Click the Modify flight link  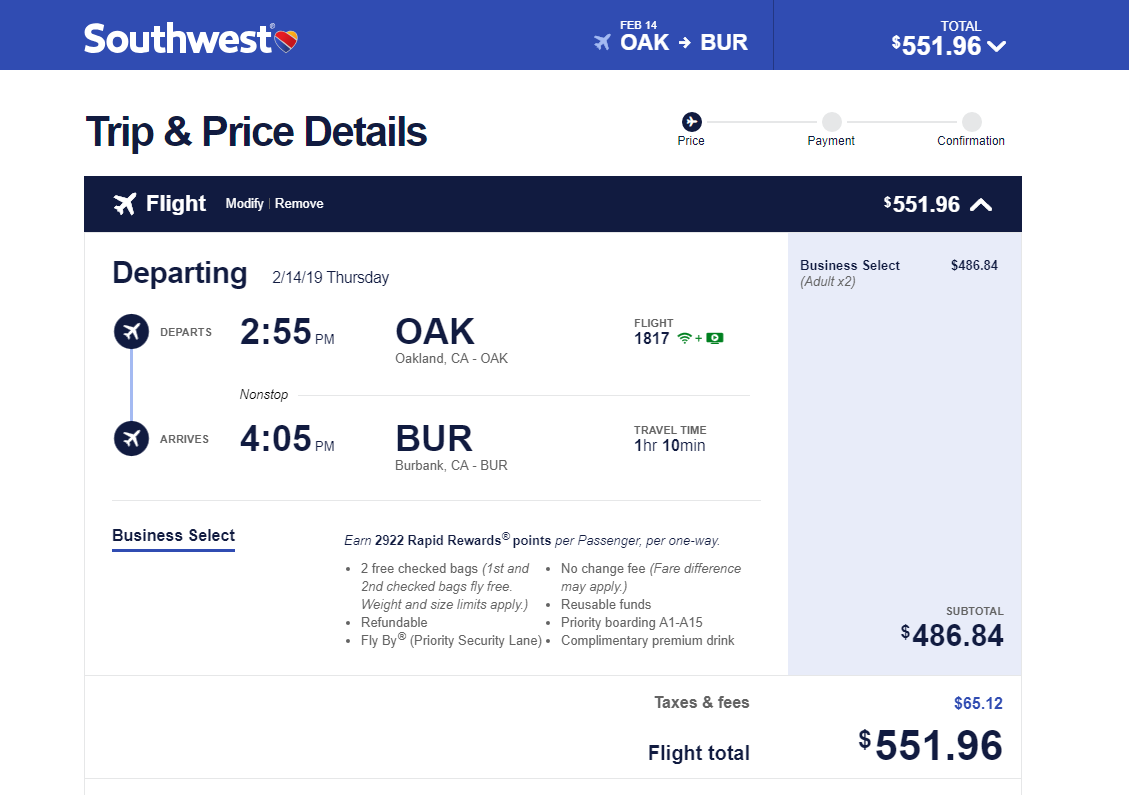tap(244, 204)
